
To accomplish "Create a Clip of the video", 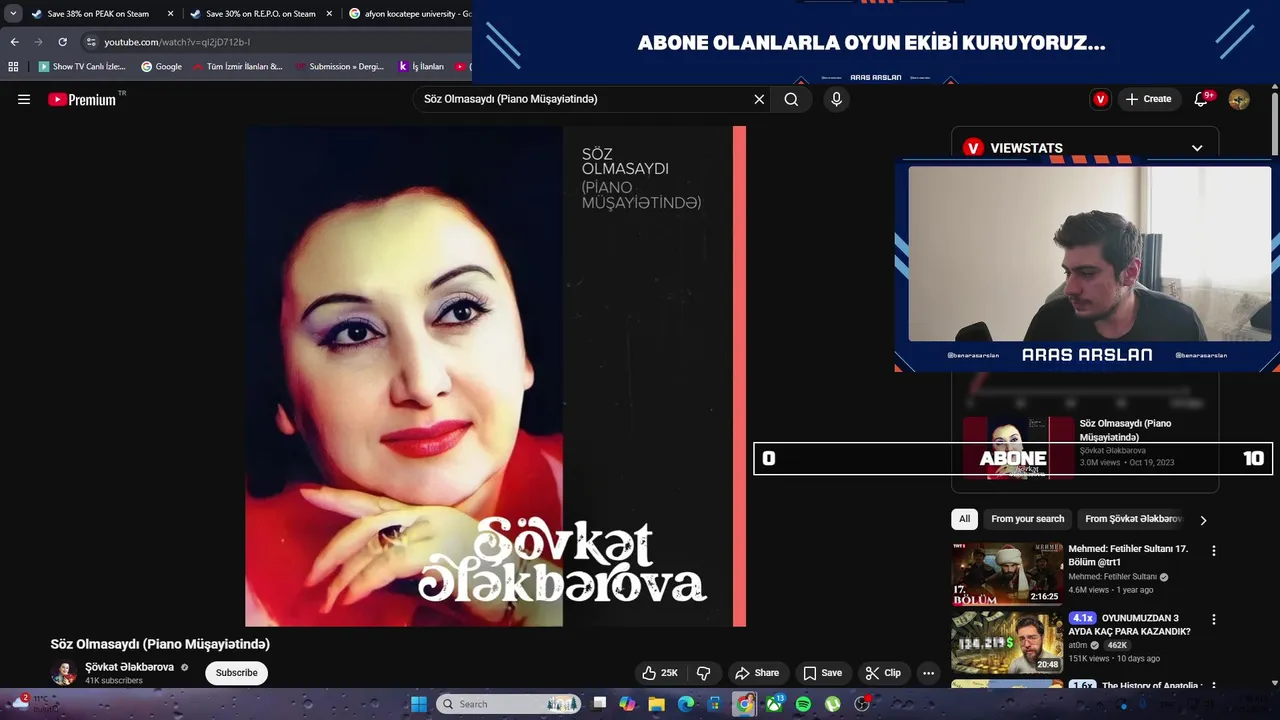I will (x=883, y=673).
